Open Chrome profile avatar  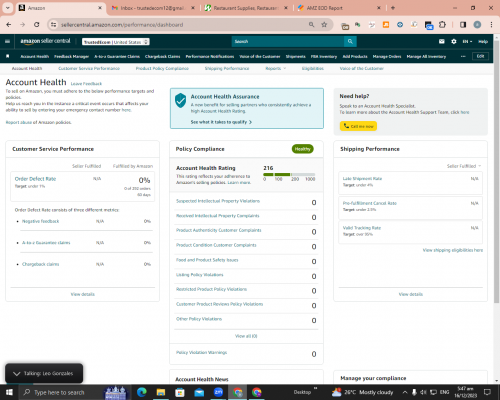coord(477,25)
